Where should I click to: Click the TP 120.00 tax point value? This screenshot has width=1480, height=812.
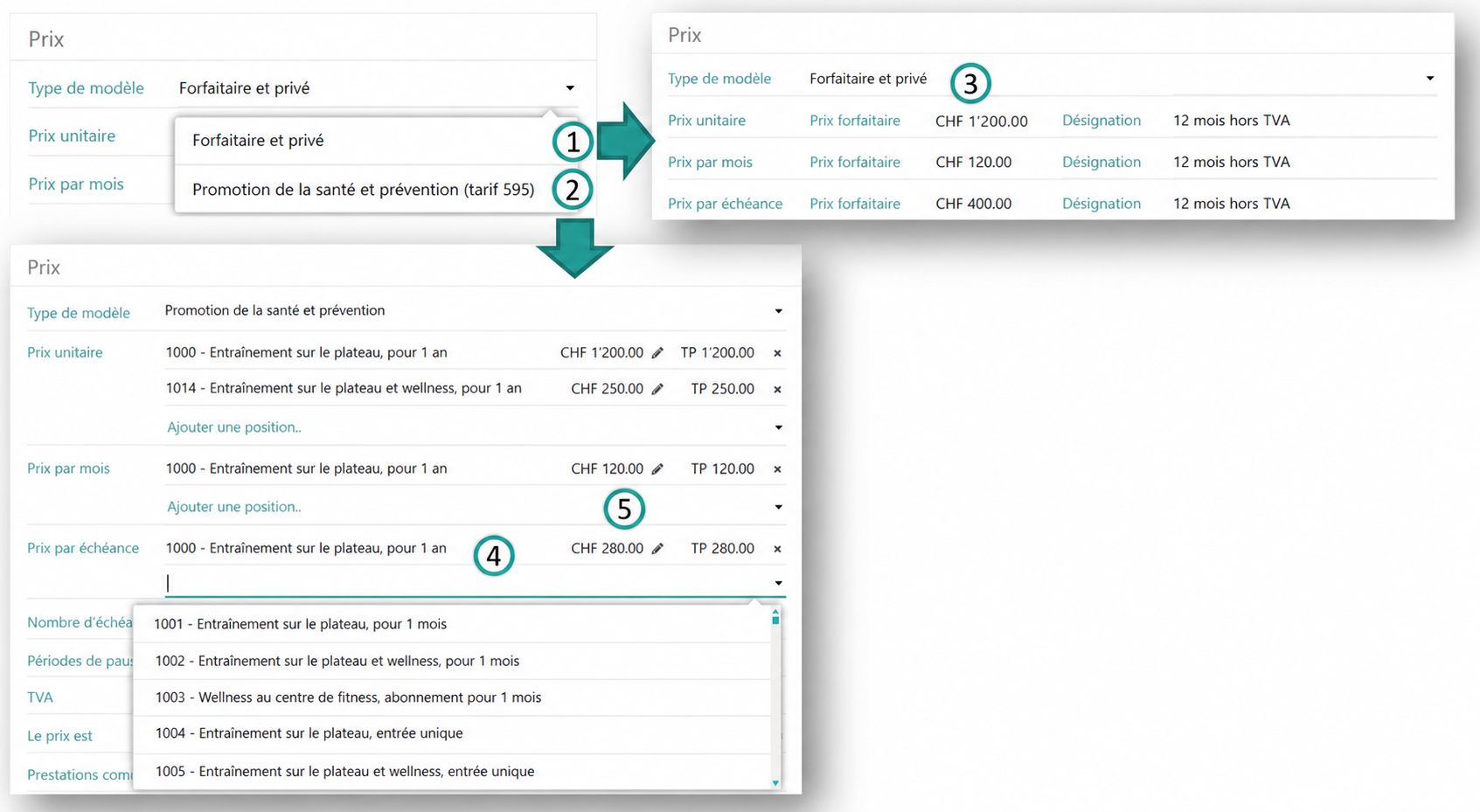(x=723, y=469)
